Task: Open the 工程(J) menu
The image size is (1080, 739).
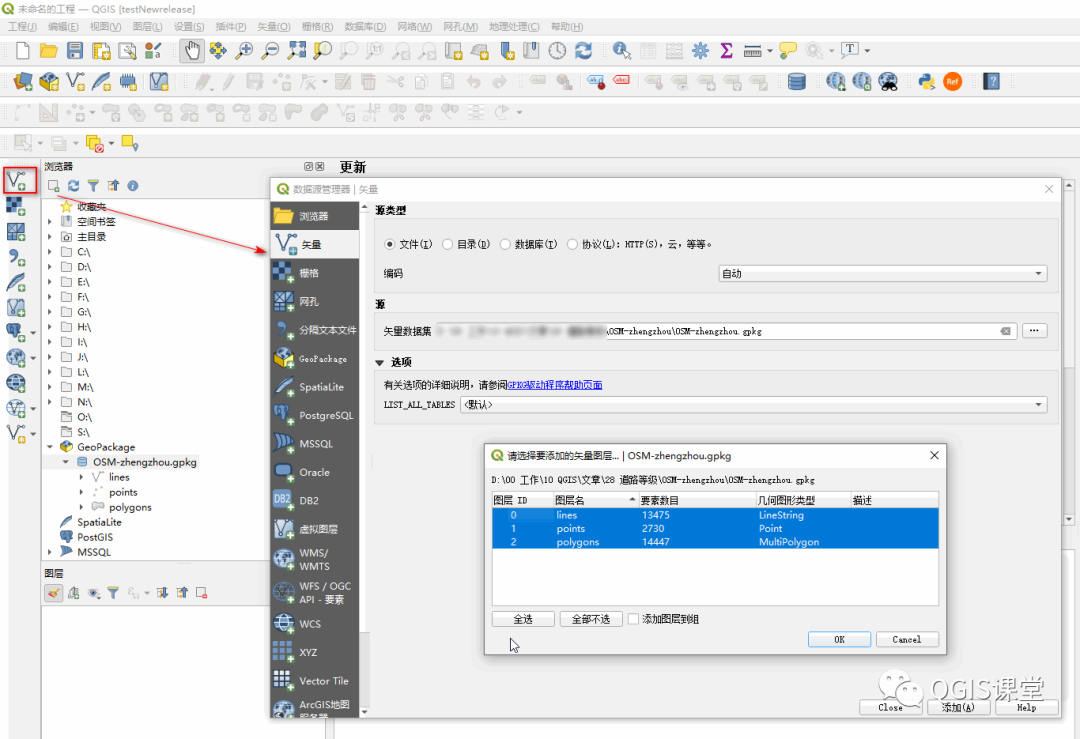Action: [x=22, y=26]
